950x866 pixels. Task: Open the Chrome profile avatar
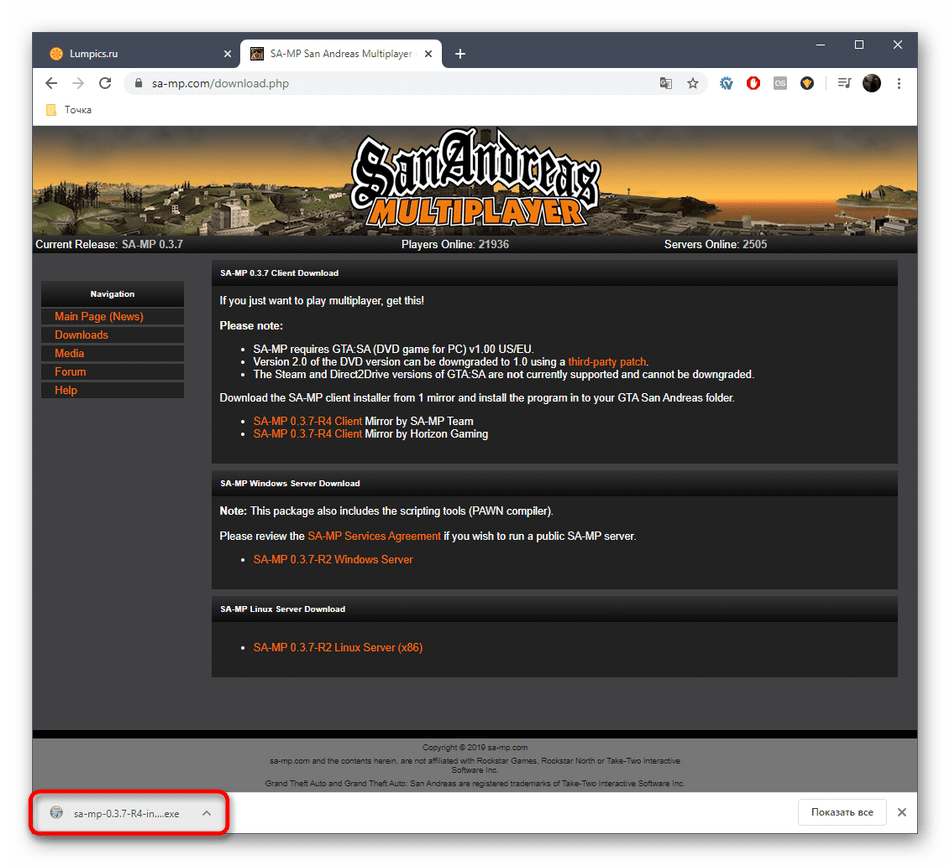(x=871, y=84)
